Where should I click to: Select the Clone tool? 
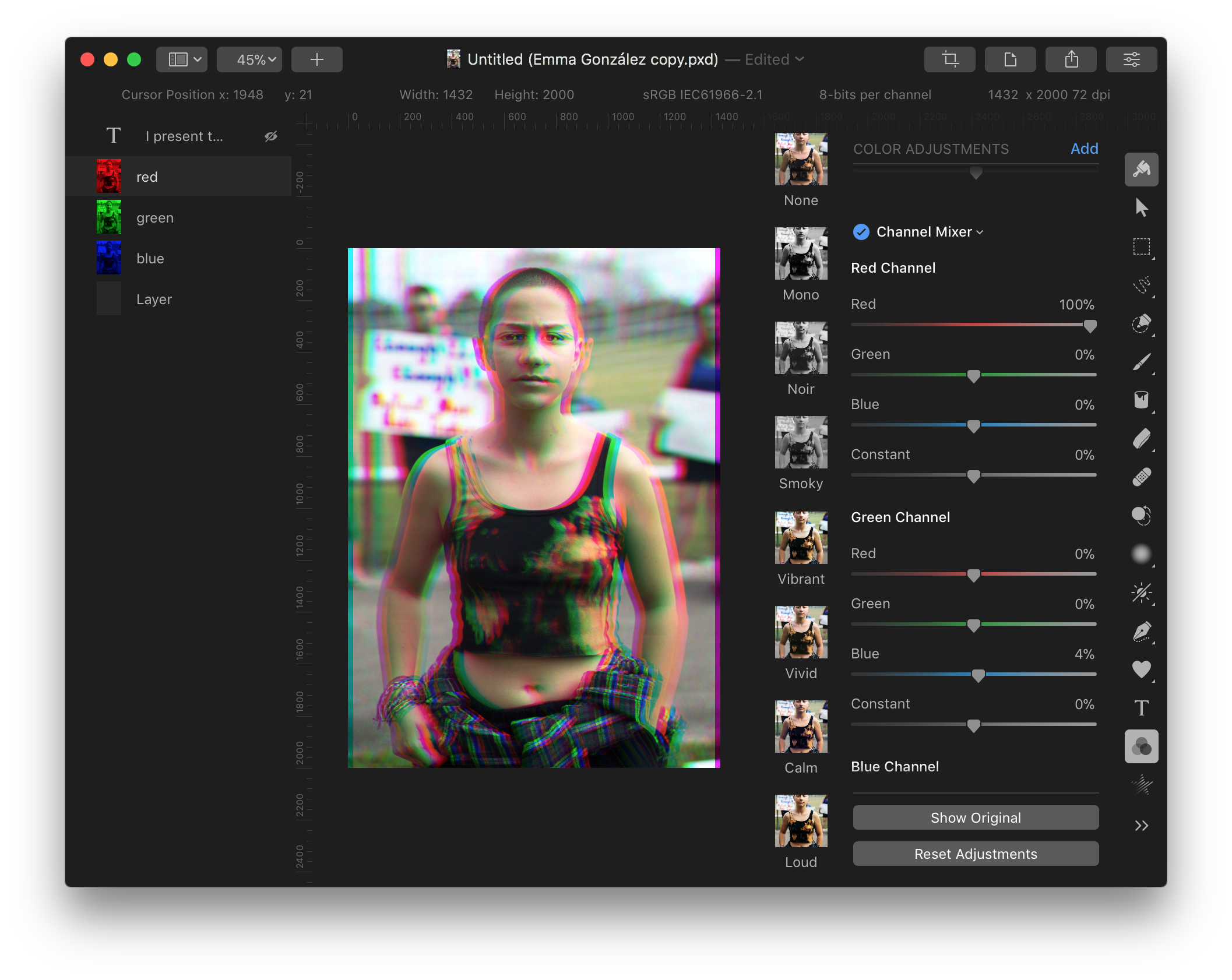point(1141,516)
